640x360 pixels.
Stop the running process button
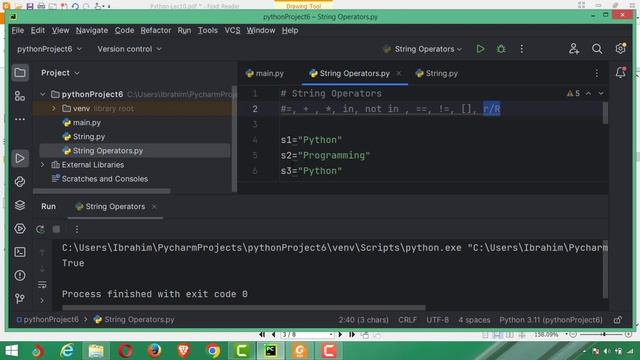point(56,229)
